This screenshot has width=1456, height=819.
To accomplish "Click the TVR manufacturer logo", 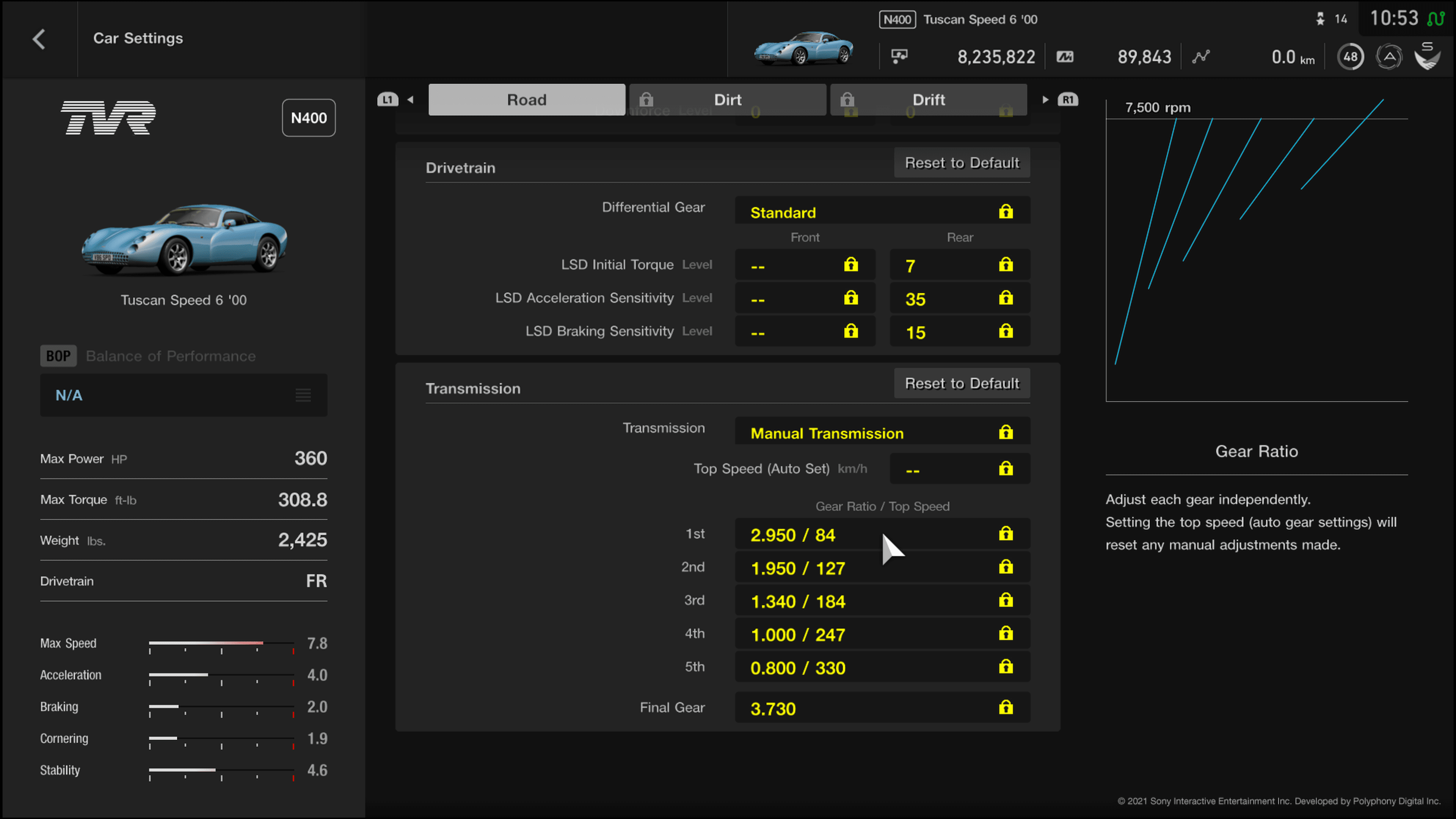I will point(108,118).
